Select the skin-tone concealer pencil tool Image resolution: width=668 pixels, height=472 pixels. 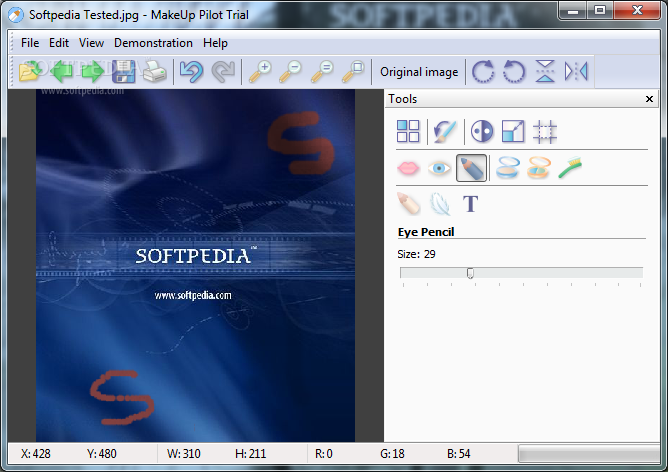point(408,203)
